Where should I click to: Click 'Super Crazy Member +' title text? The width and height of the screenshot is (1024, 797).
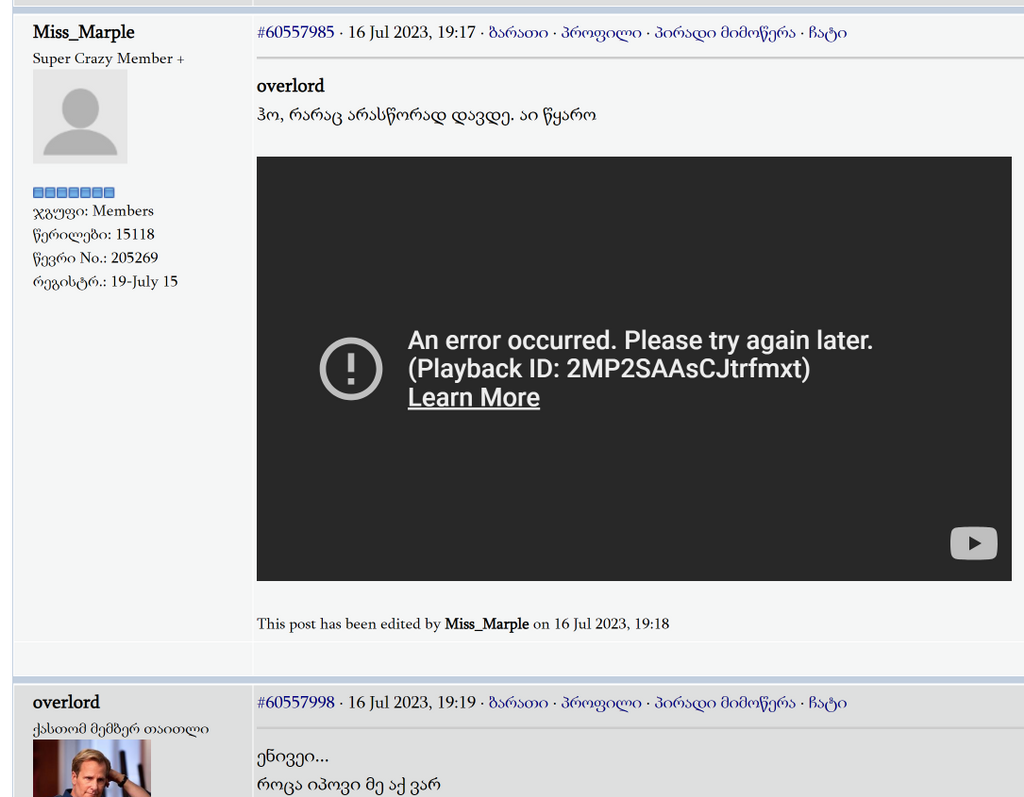click(108, 59)
